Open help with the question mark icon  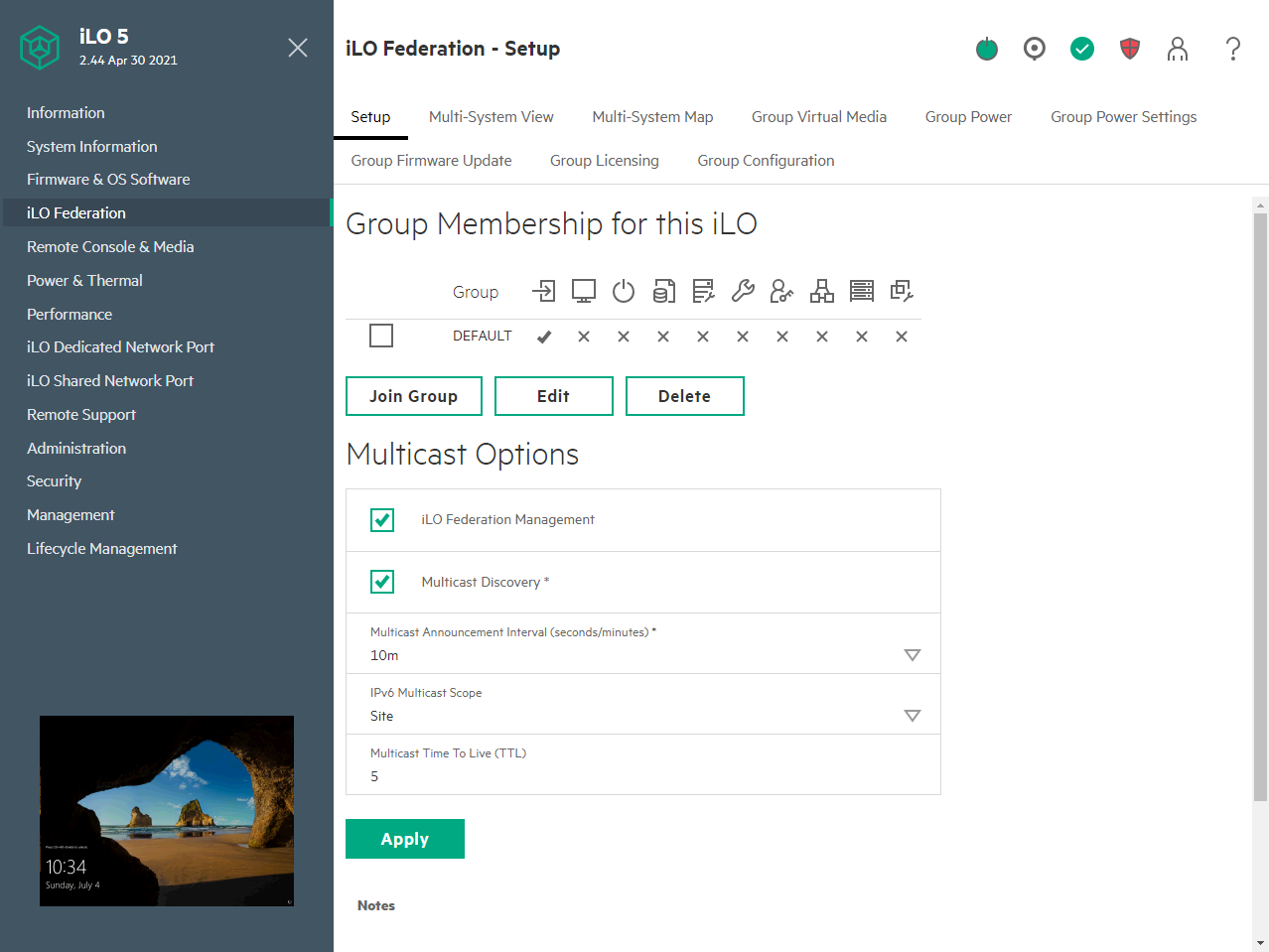1233,49
